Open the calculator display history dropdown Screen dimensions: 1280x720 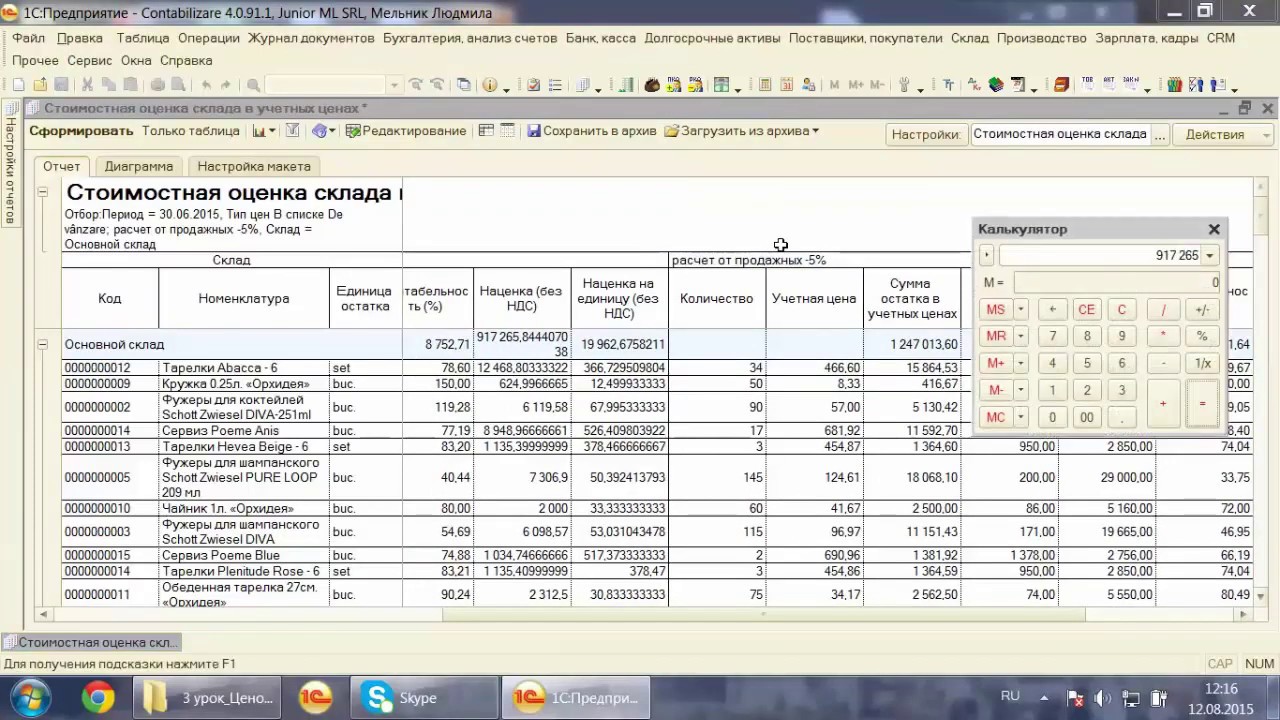point(1210,255)
